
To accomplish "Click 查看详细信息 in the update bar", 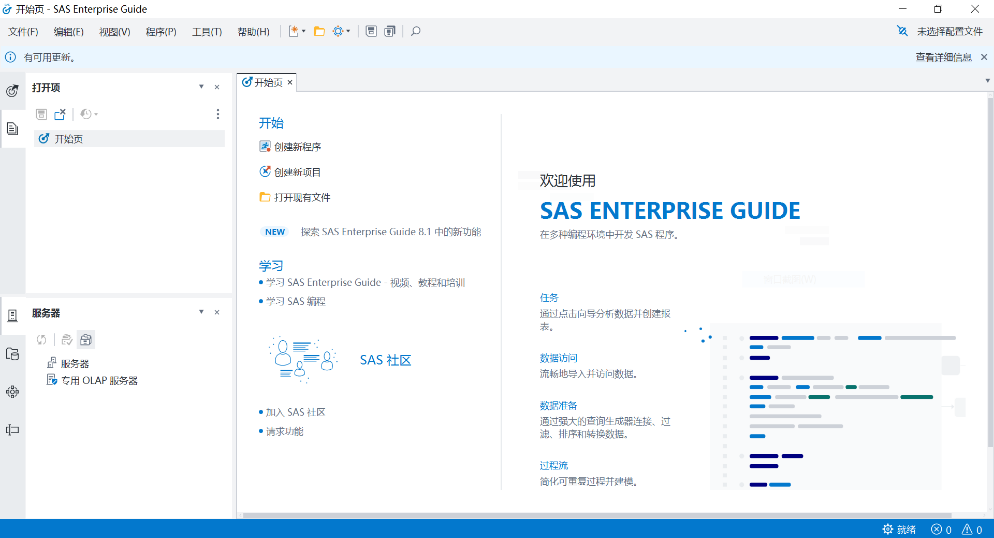I will pos(943,57).
